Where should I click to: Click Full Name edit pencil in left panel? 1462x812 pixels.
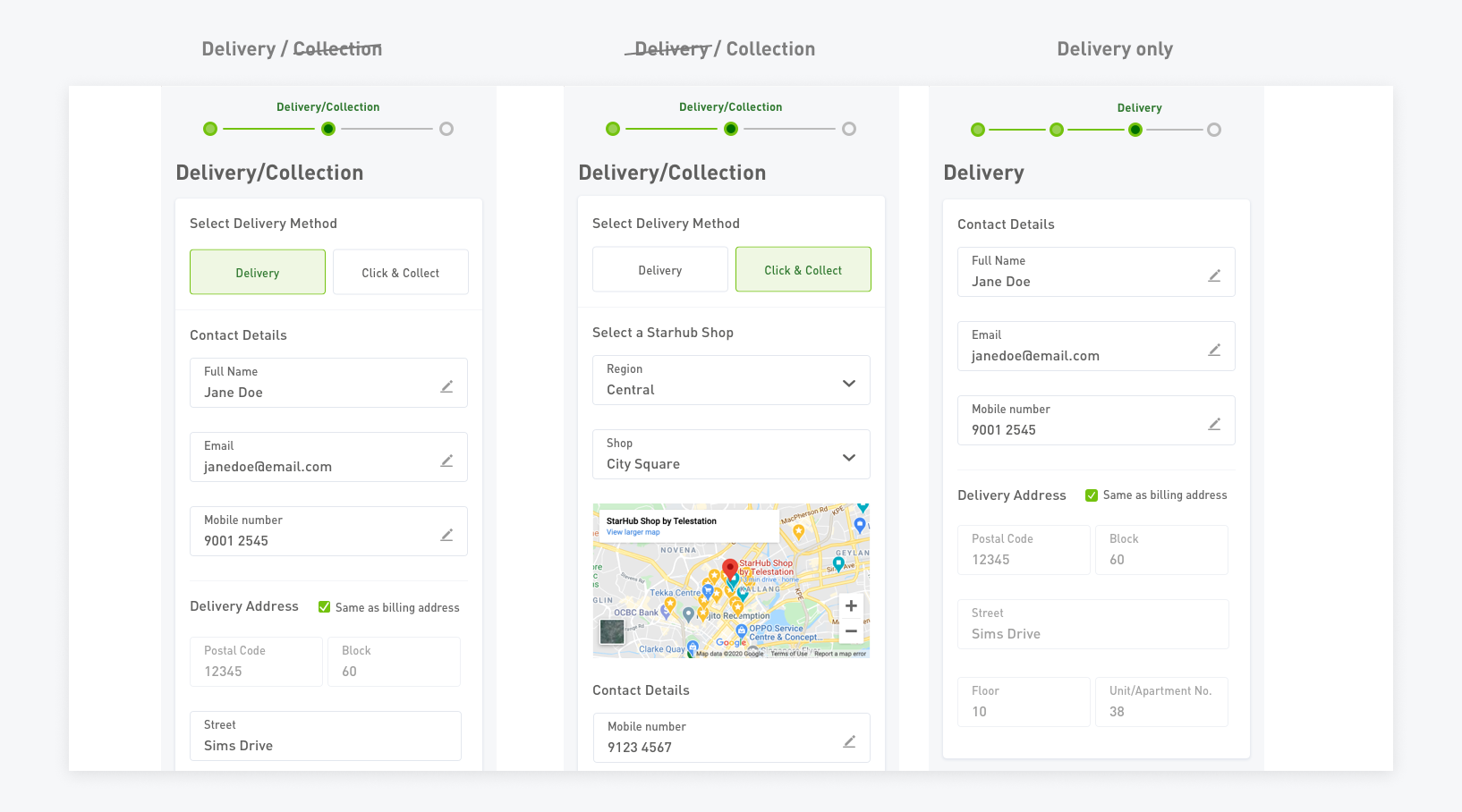point(446,386)
